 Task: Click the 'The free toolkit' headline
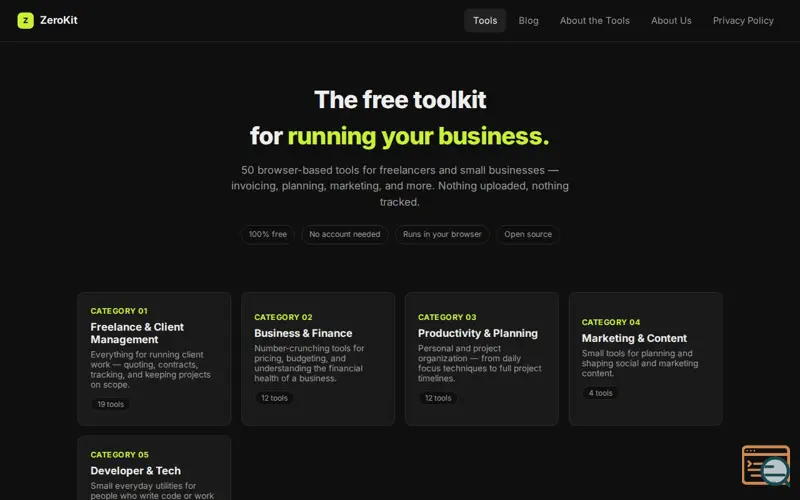[400, 99]
